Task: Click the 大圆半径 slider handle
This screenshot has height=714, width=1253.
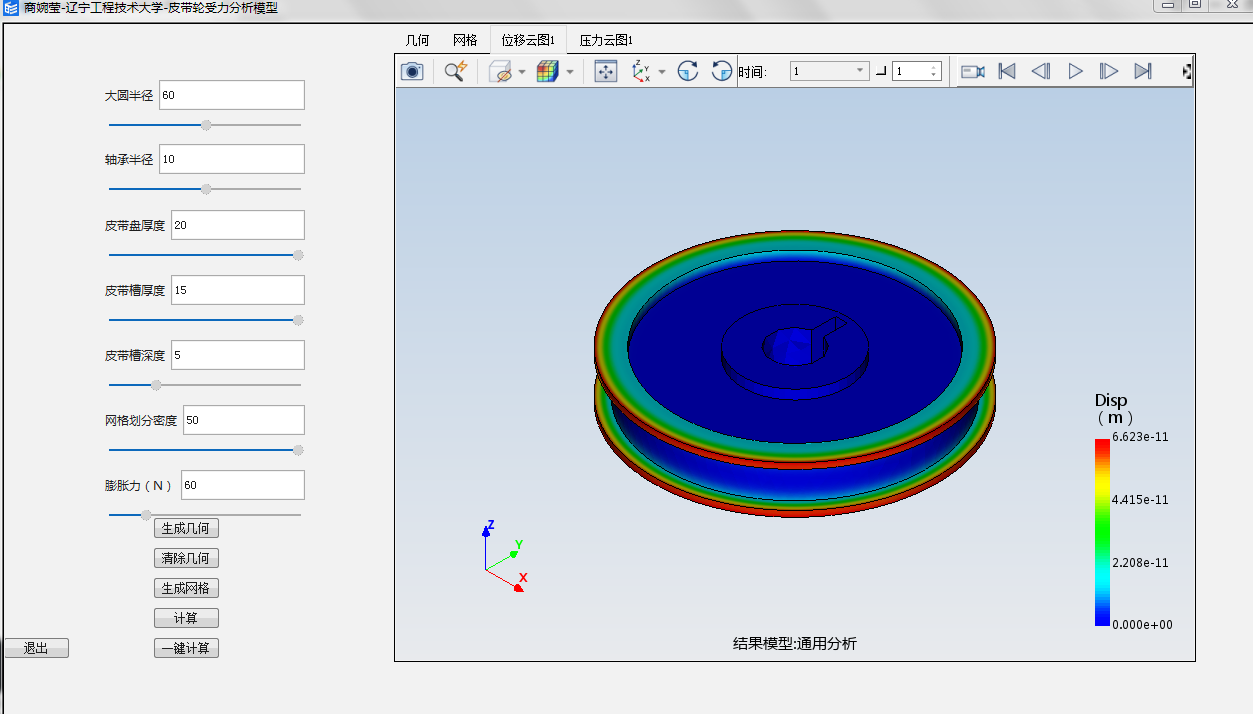Action: coord(206,125)
